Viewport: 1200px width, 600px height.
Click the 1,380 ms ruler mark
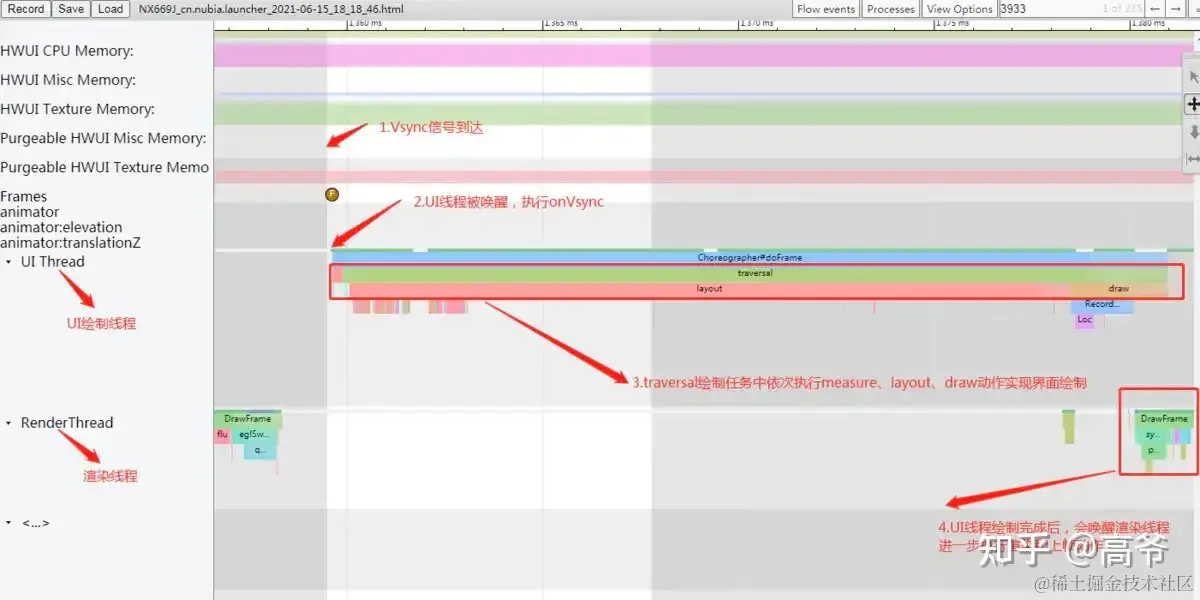click(1150, 23)
